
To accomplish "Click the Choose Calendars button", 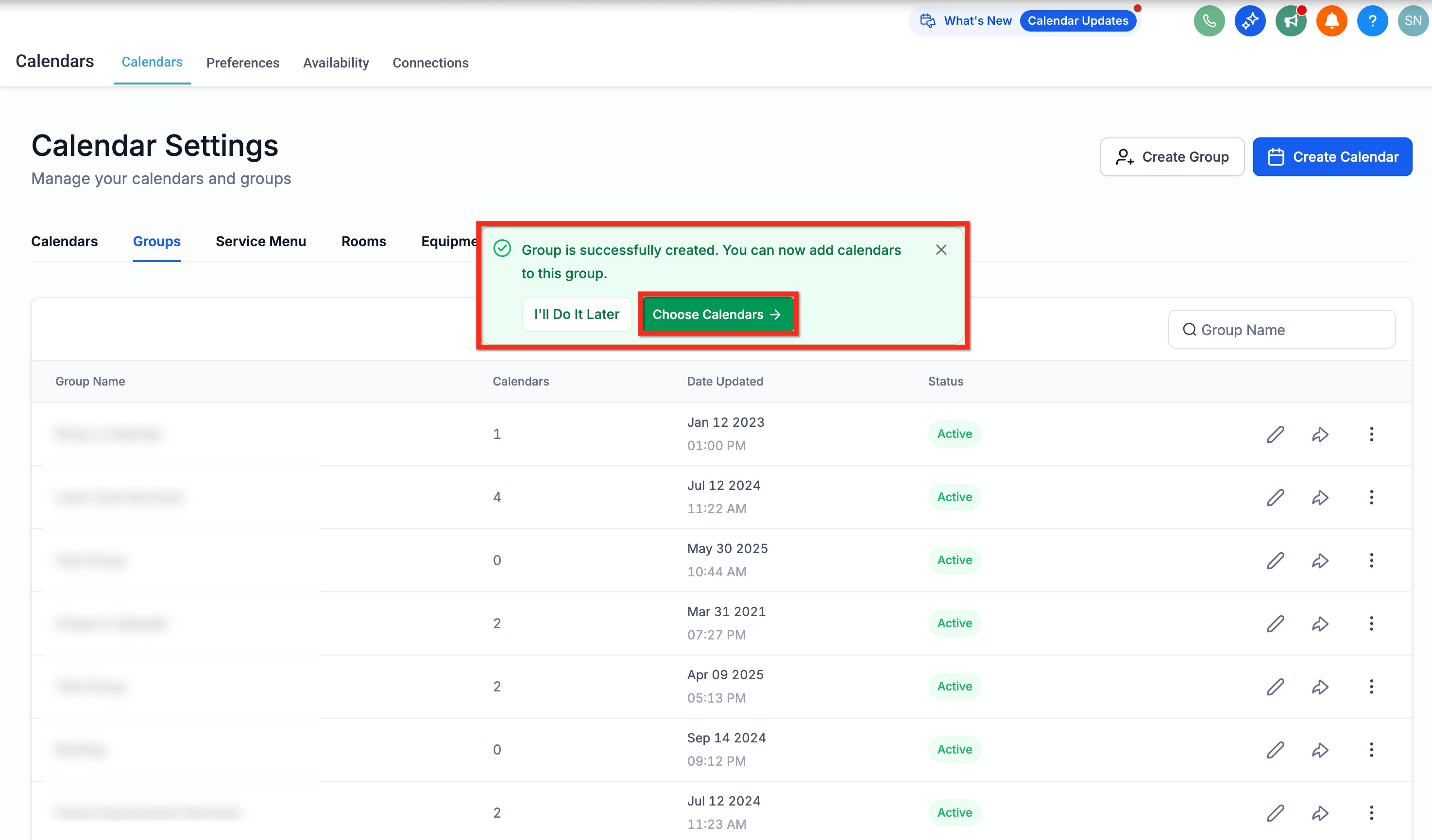I will coord(717,314).
